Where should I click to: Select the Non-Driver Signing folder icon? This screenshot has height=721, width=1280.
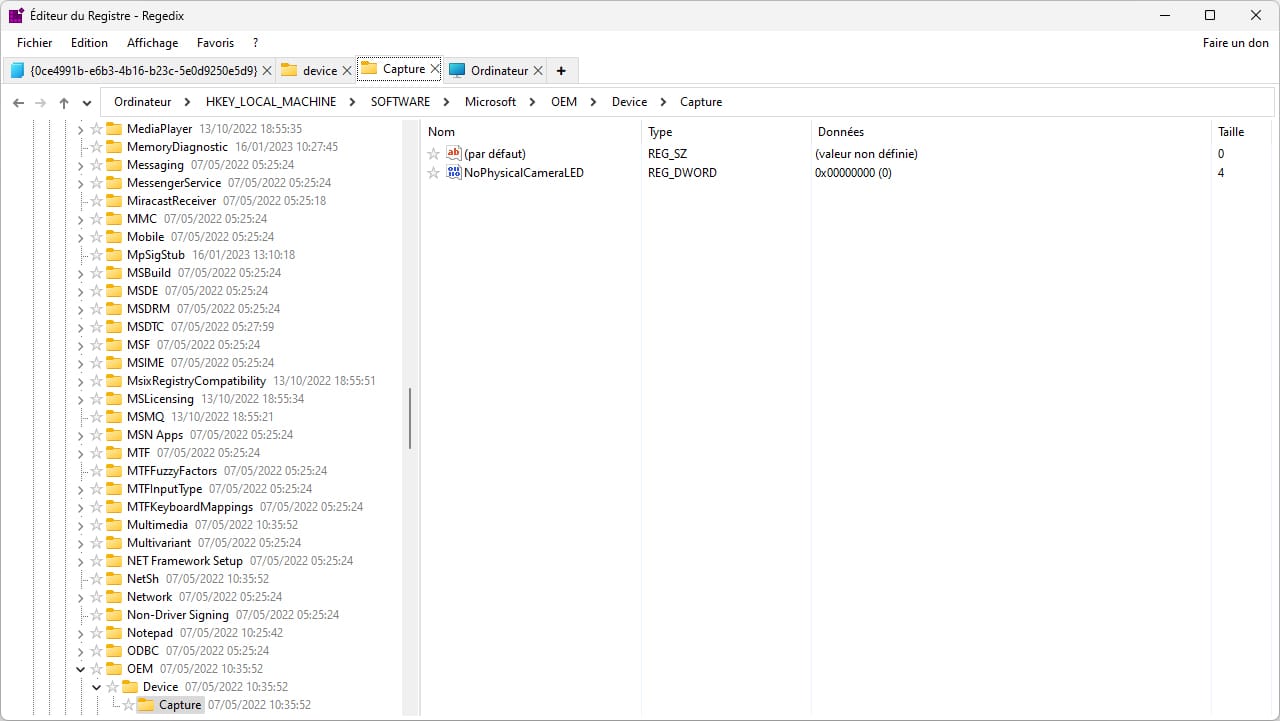pyautogui.click(x=114, y=615)
